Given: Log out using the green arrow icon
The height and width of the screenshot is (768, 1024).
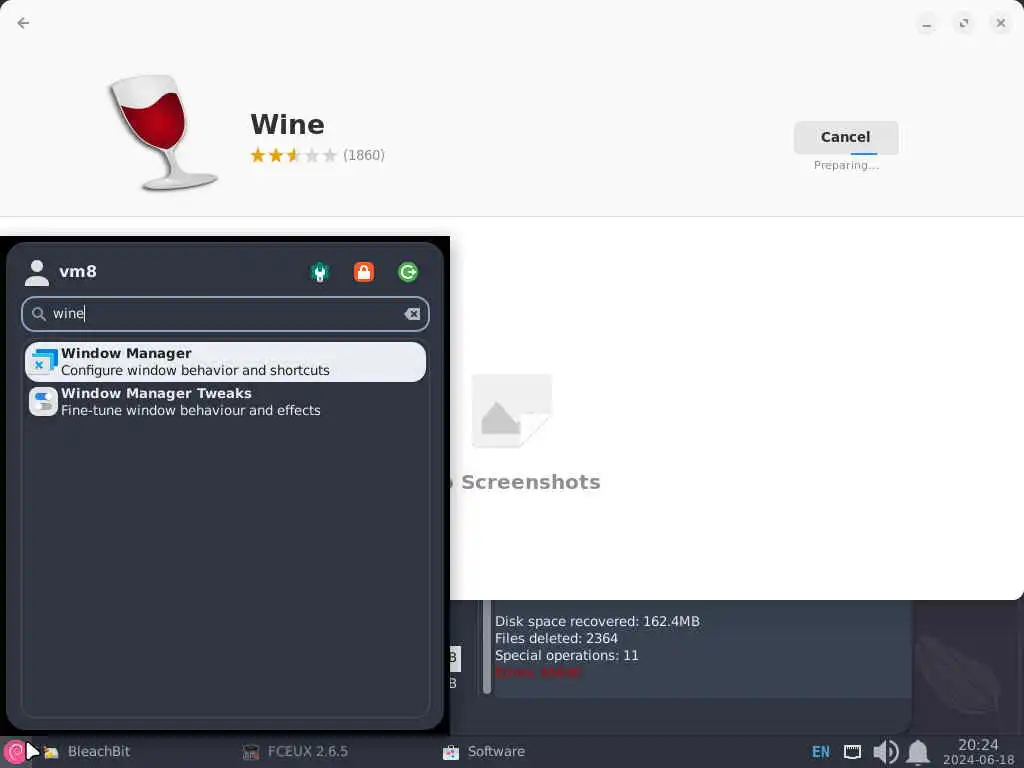Looking at the screenshot, I should 408,272.
